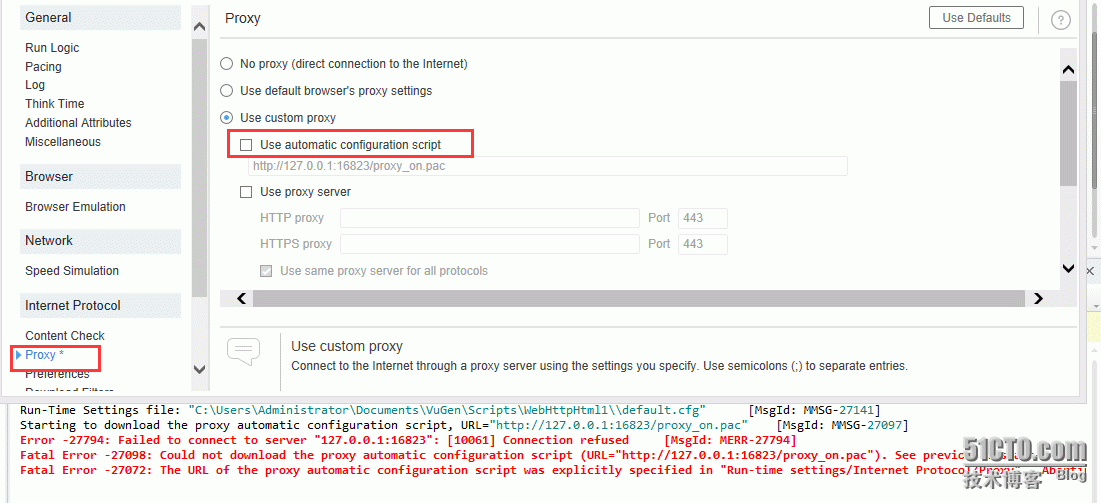
Task: Click the Browser section header
Action: click(x=100, y=176)
